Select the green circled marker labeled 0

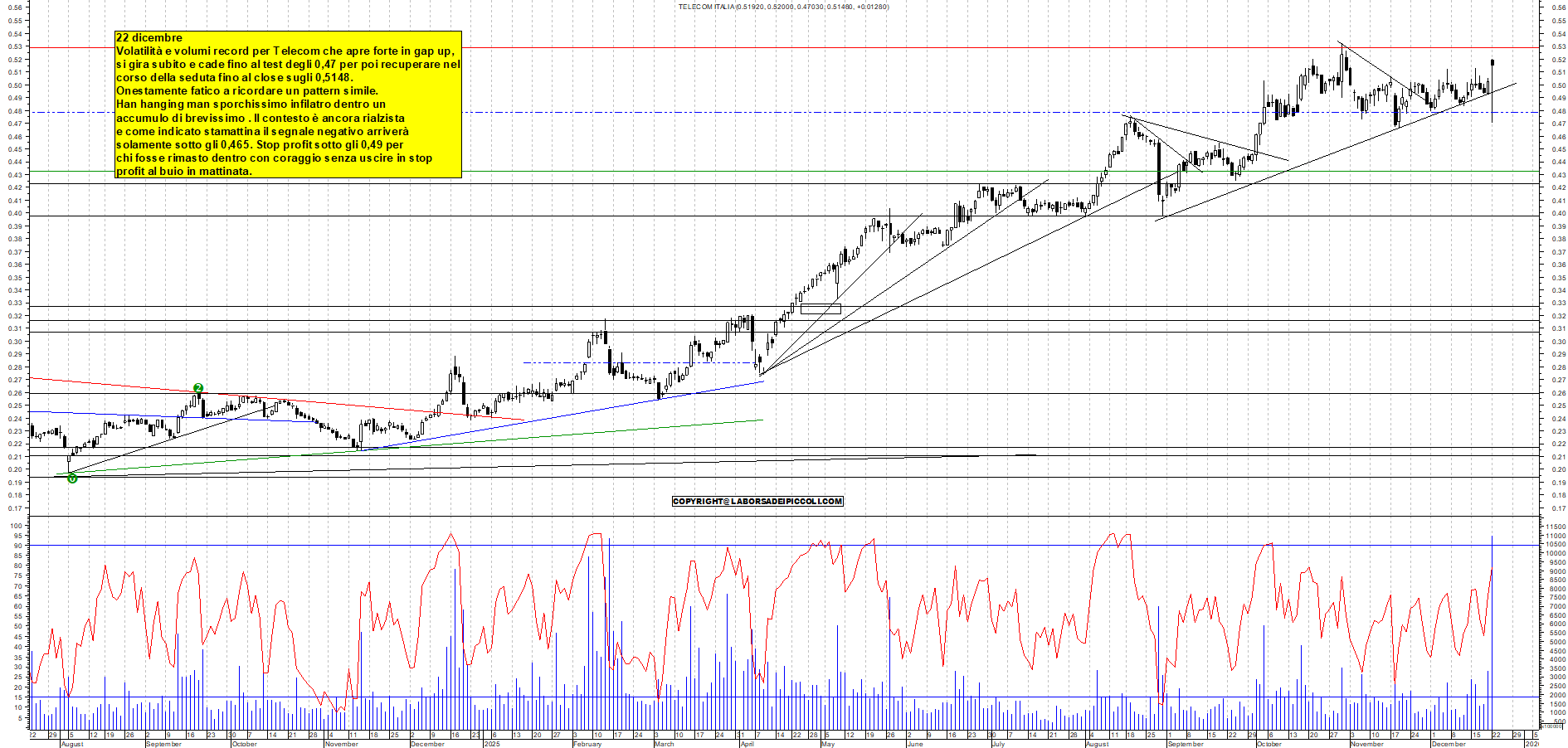click(72, 479)
